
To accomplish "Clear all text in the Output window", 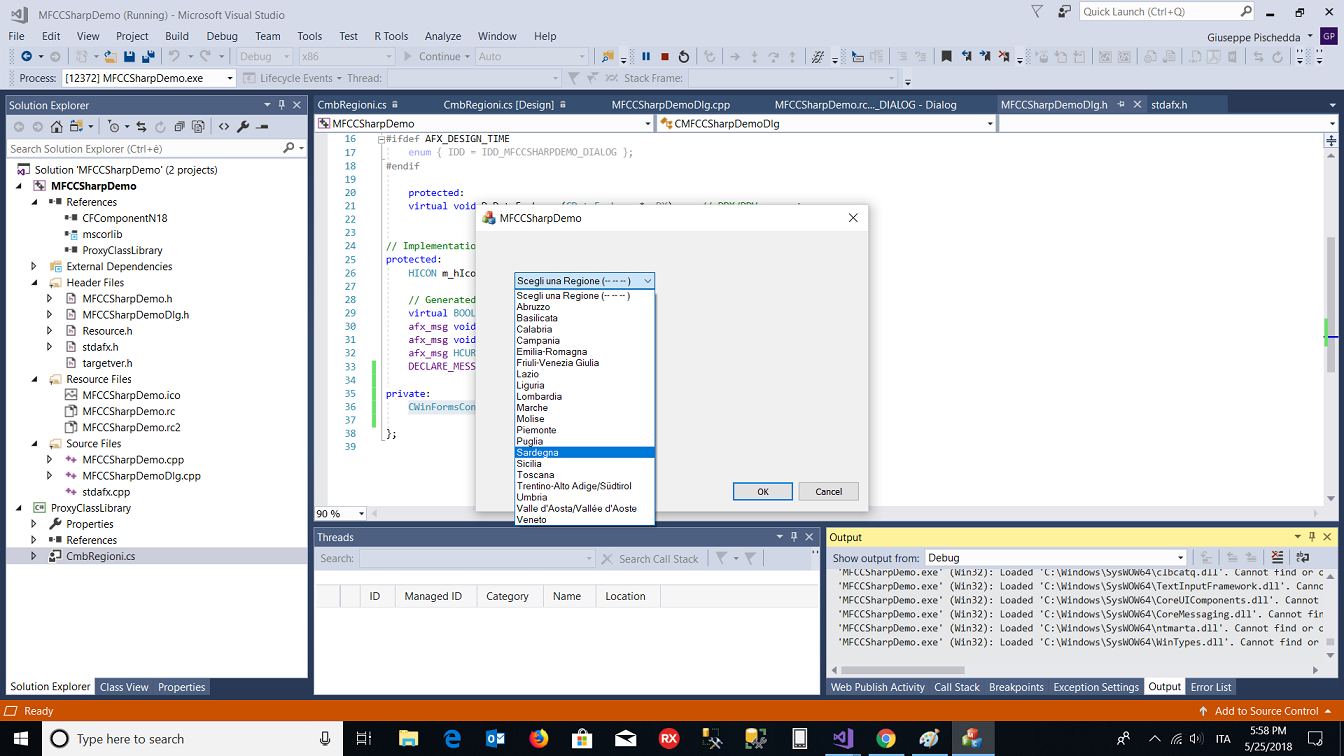I will (1277, 558).
